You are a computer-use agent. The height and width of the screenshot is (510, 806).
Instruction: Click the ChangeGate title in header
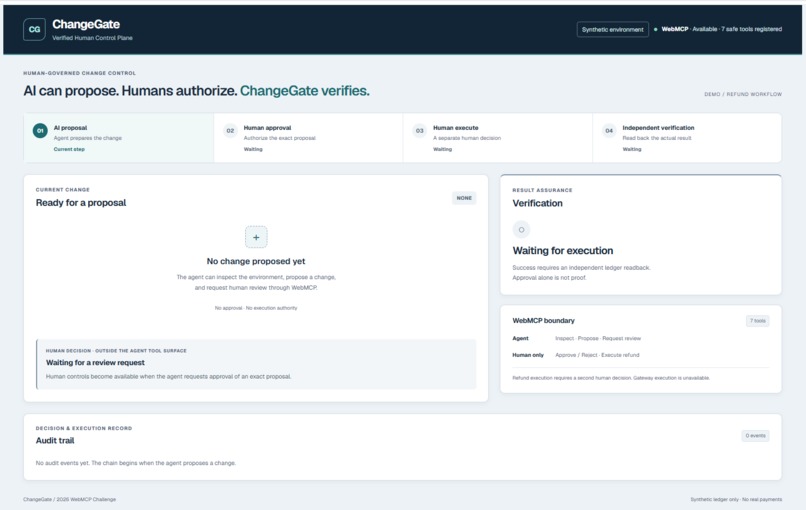[86, 24]
